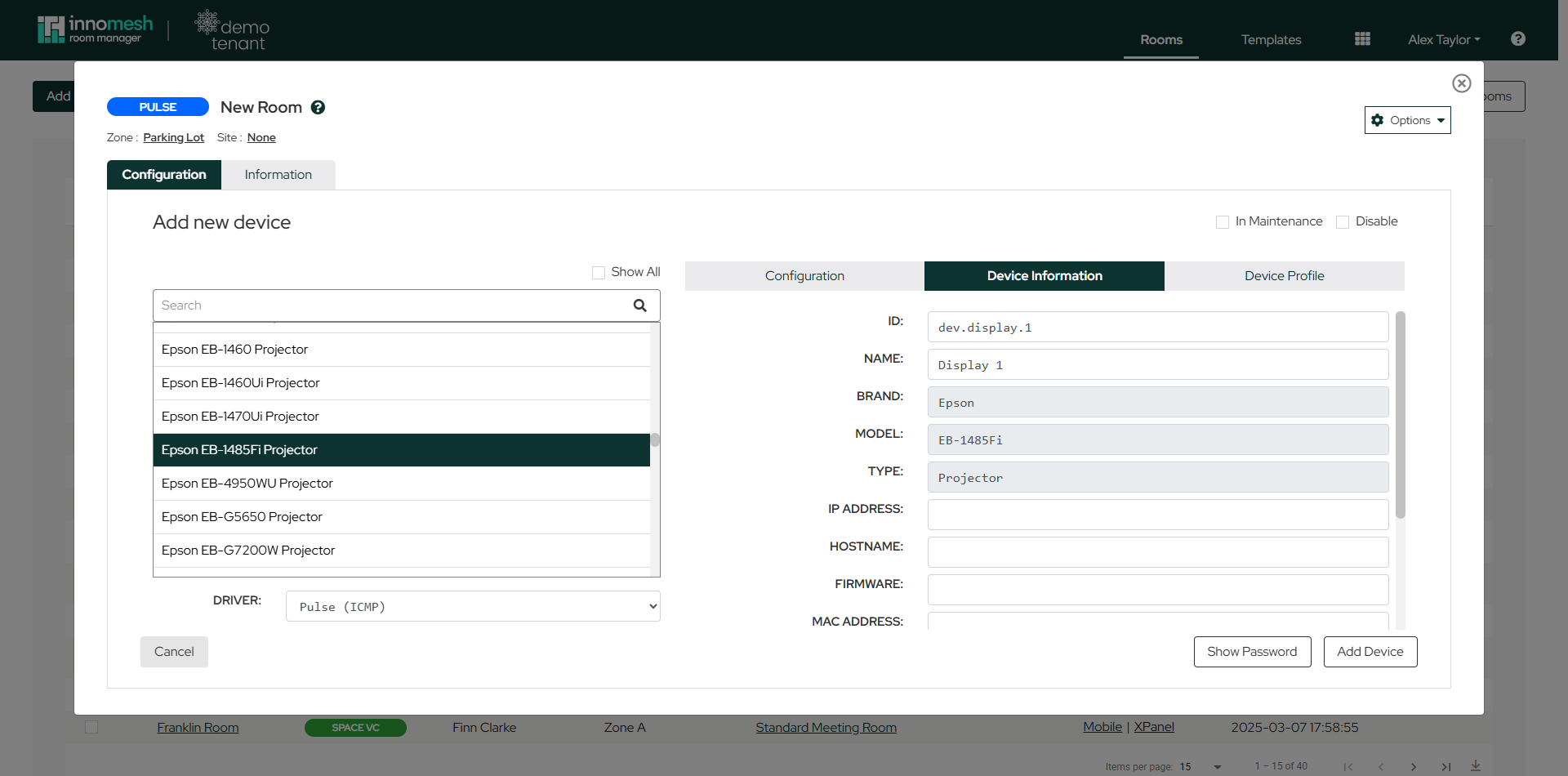Focus the FIRMWARE field
The width and height of the screenshot is (1568, 776).
point(1158,590)
